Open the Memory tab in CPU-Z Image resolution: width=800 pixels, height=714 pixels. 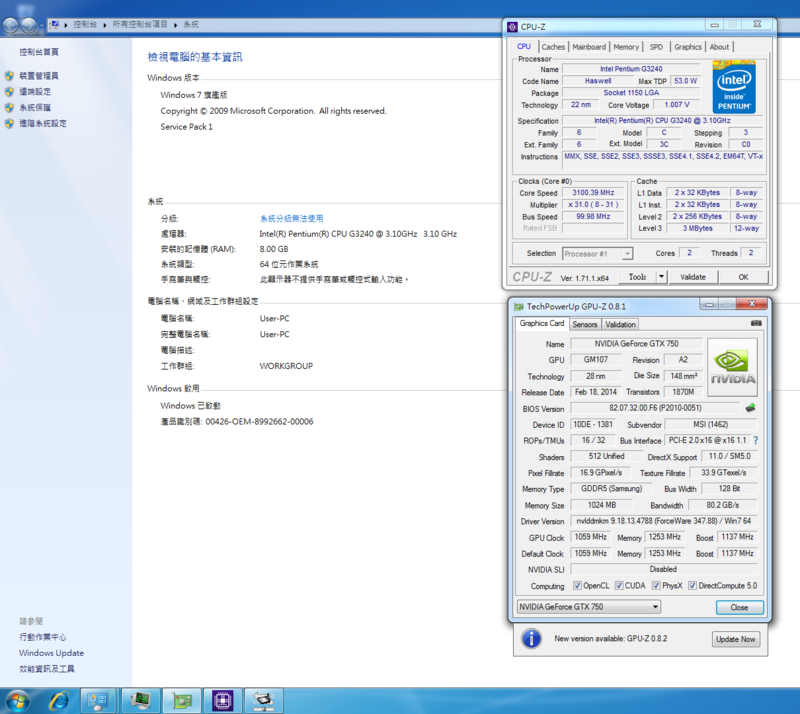tap(626, 47)
